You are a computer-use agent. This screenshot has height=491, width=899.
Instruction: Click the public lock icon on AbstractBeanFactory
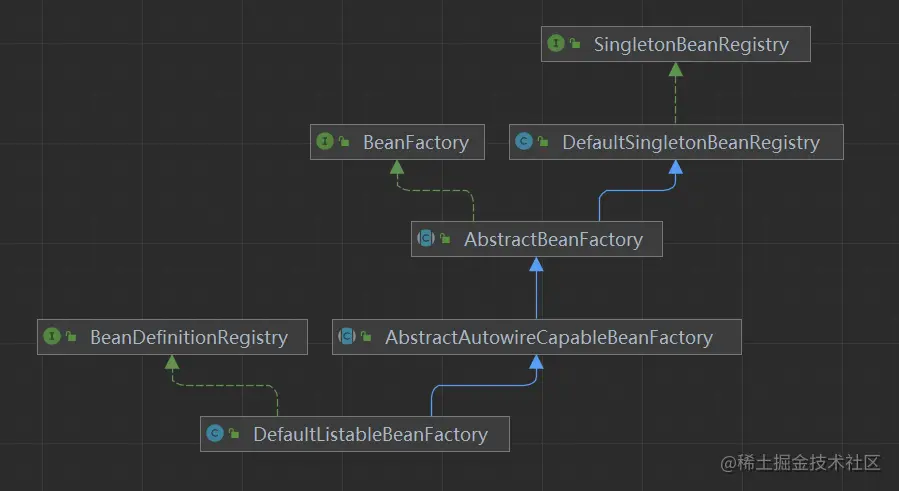445,239
